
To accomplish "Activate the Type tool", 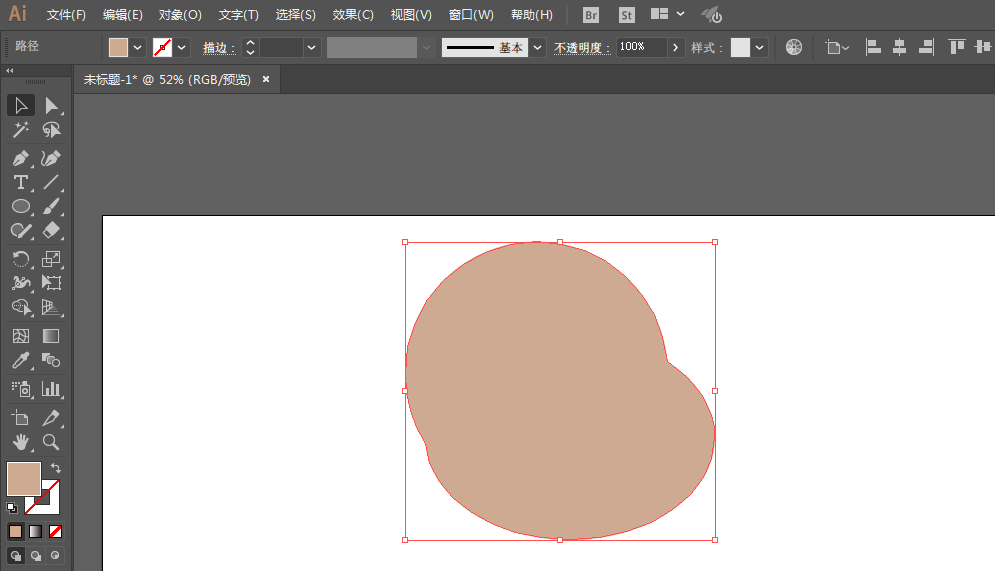I will (20, 182).
